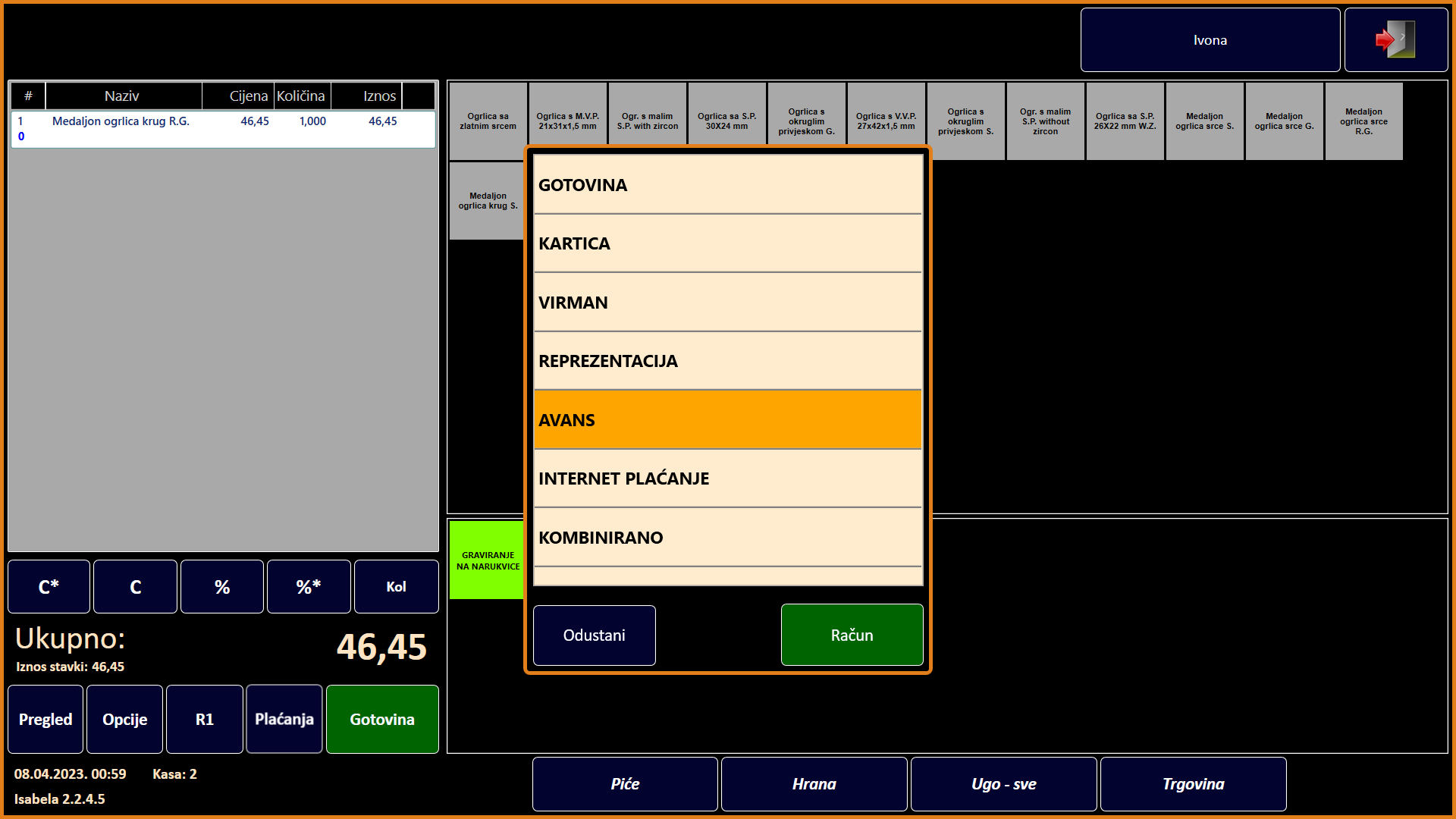
Task: Click the C* clear-all button
Action: click(x=49, y=587)
